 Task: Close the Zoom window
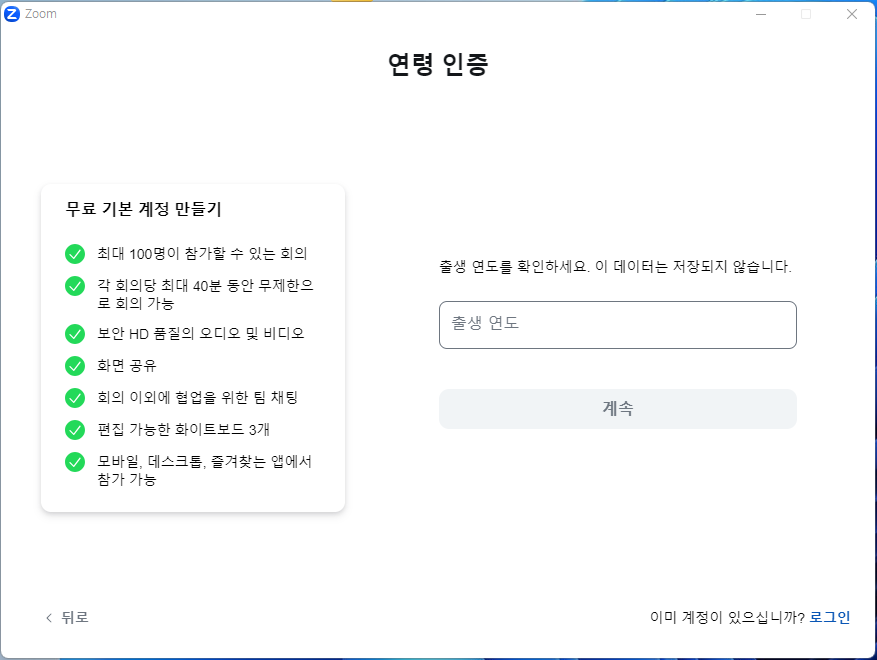[x=852, y=13]
